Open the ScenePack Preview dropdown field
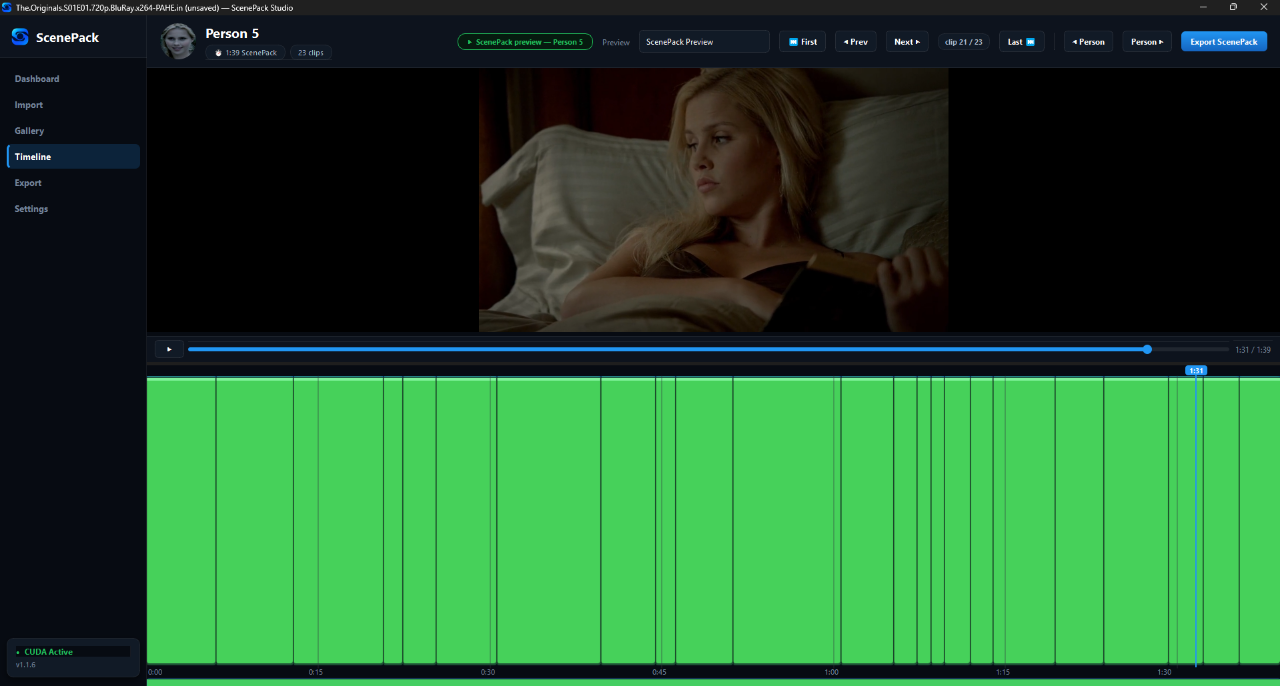This screenshot has height=686, width=1280. tap(704, 42)
